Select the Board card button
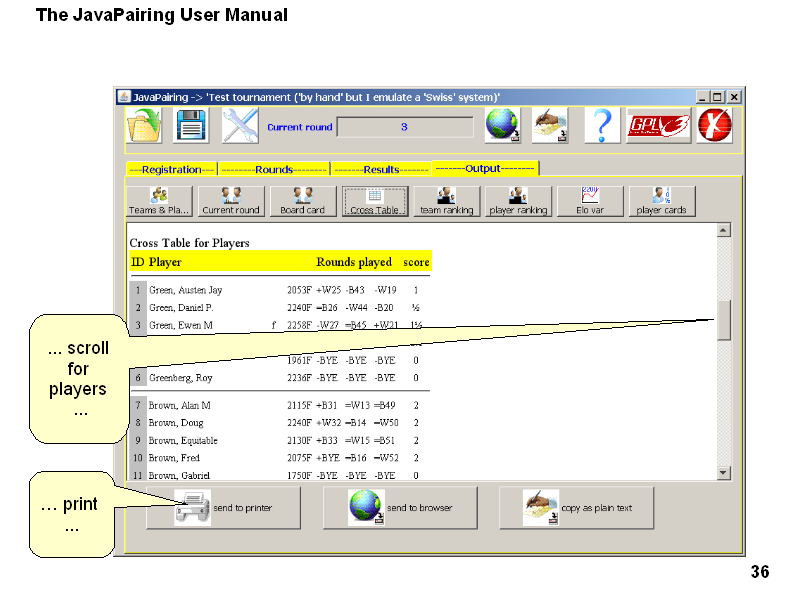This screenshot has height=600, width=800. point(302,201)
